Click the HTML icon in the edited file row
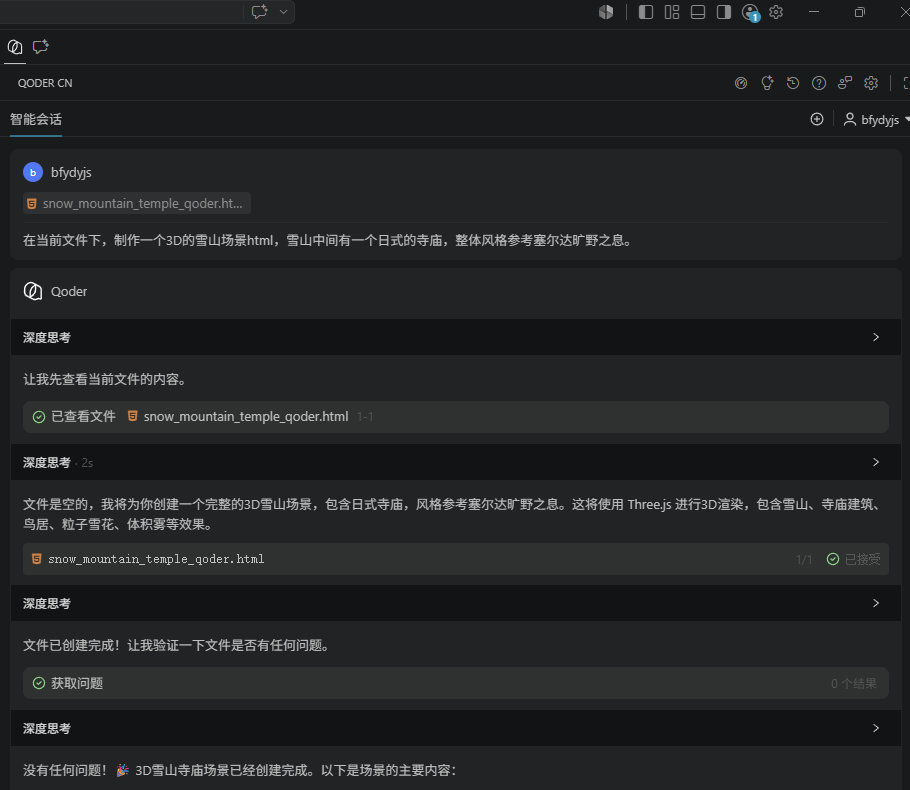 (x=37, y=558)
